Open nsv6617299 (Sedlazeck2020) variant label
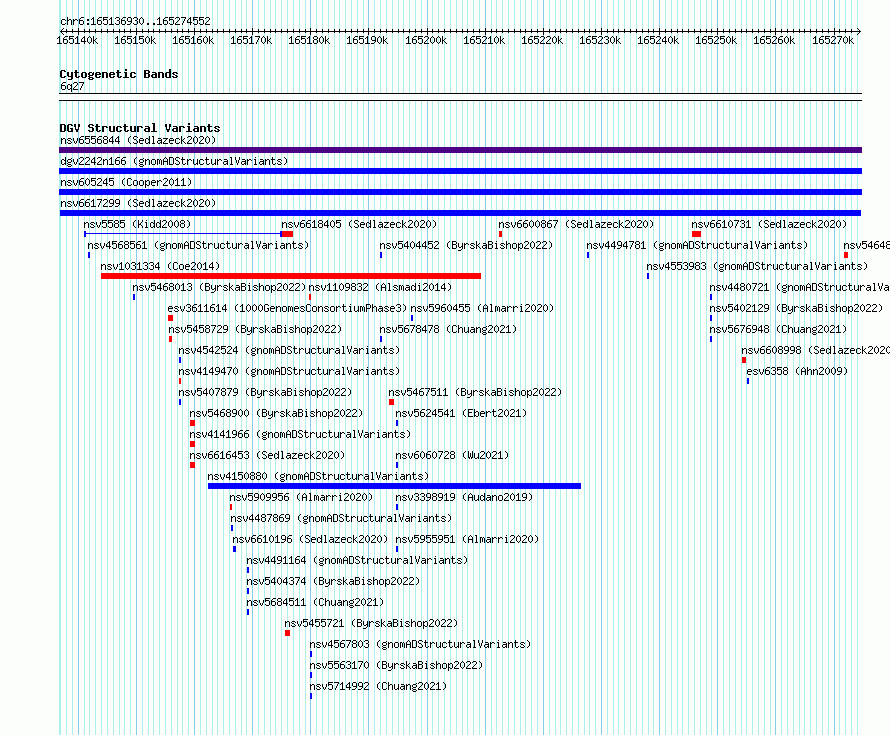The image size is (890, 735). pyautogui.click(x=138, y=203)
